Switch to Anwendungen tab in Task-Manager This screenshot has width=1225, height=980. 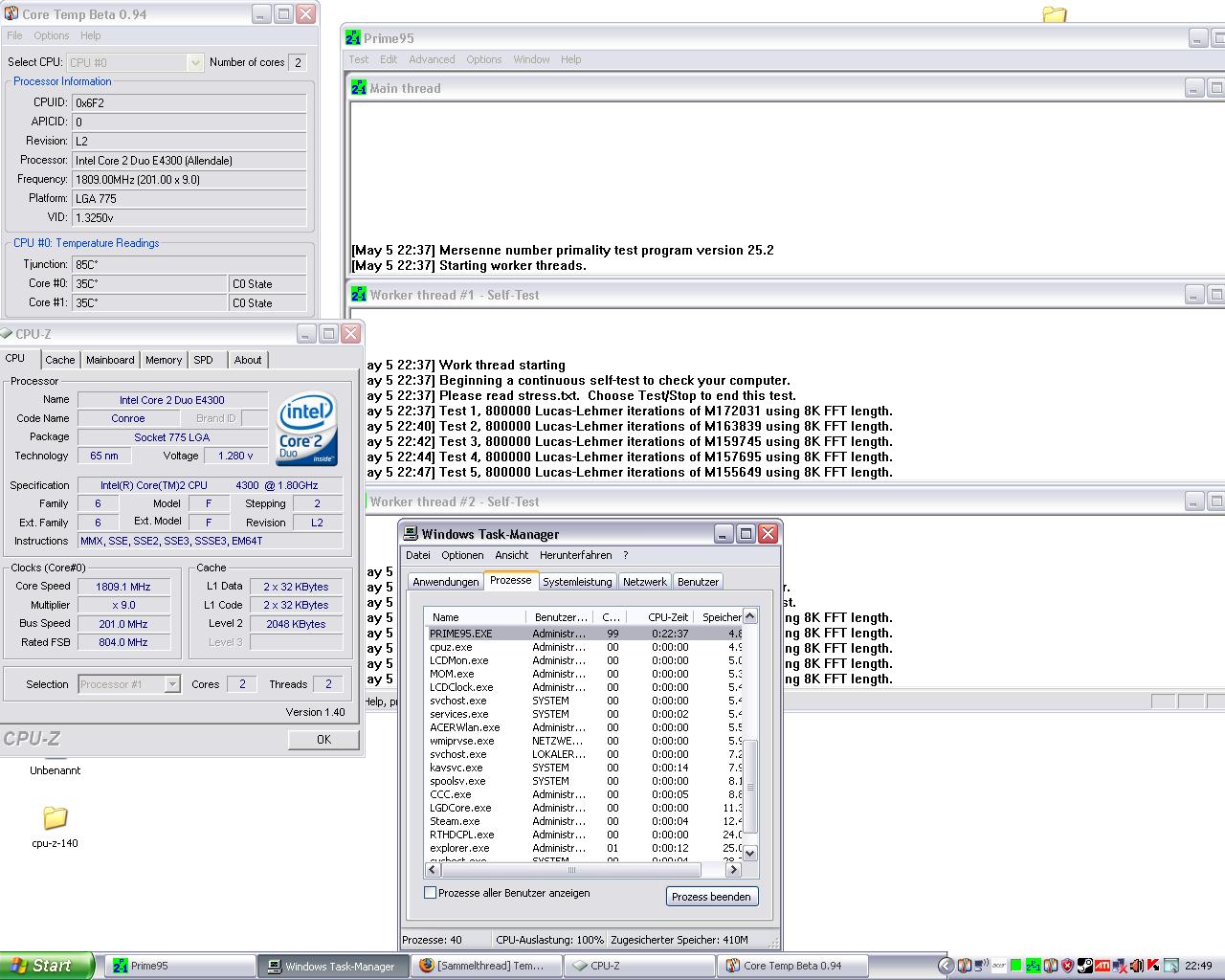445,582
